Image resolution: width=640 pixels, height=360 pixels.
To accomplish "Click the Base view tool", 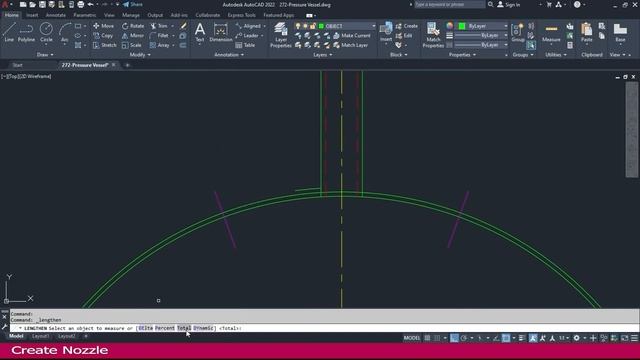I will pos(620,33).
